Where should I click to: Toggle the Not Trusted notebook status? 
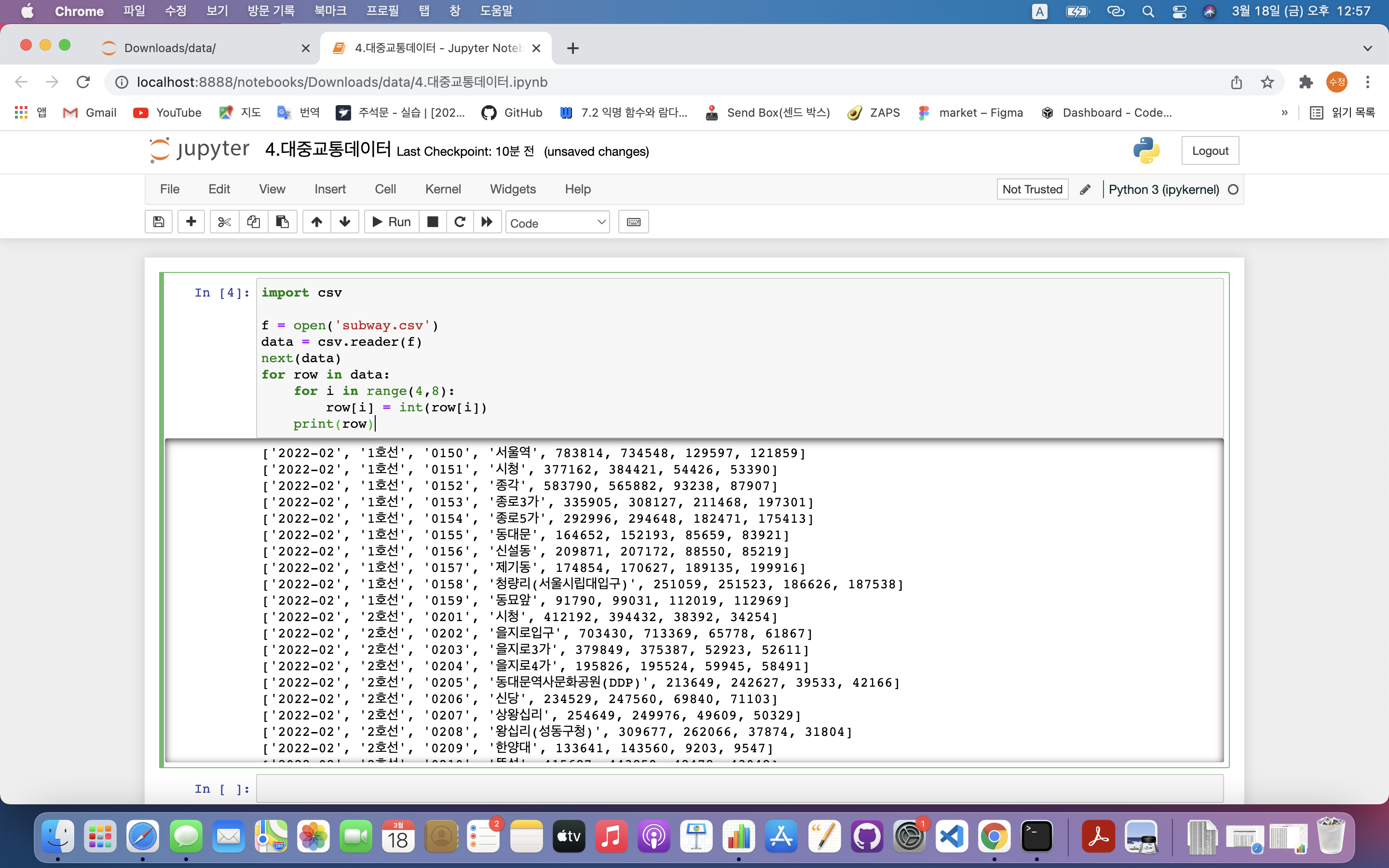tap(1032, 190)
